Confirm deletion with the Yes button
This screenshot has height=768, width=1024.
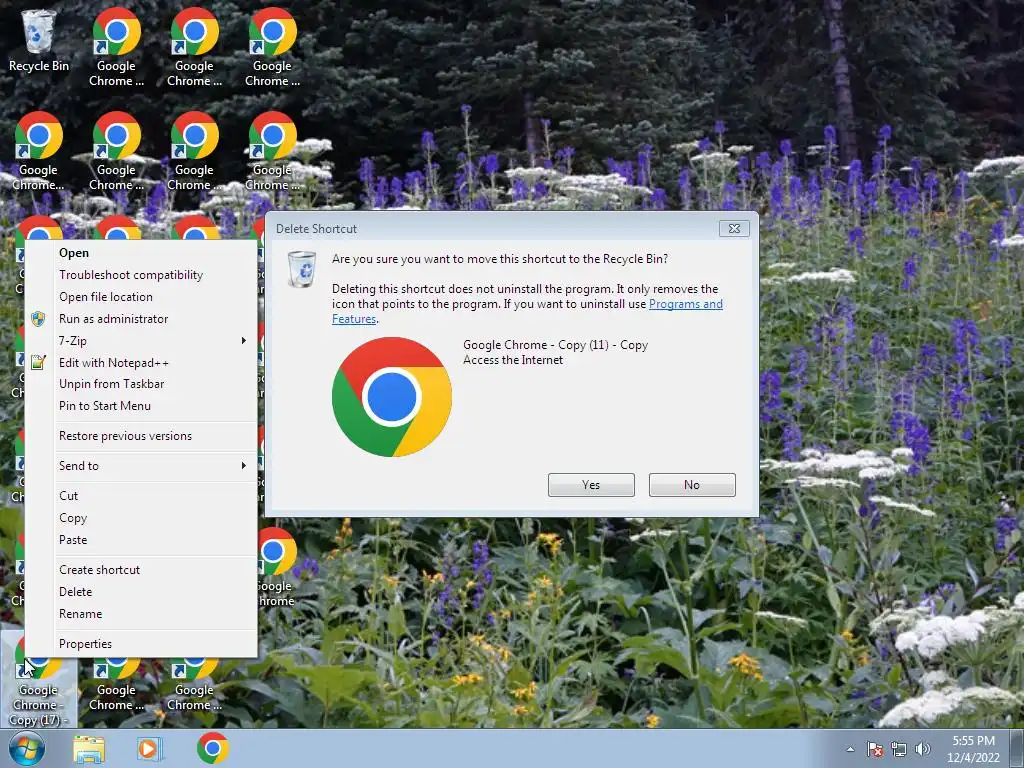(591, 485)
